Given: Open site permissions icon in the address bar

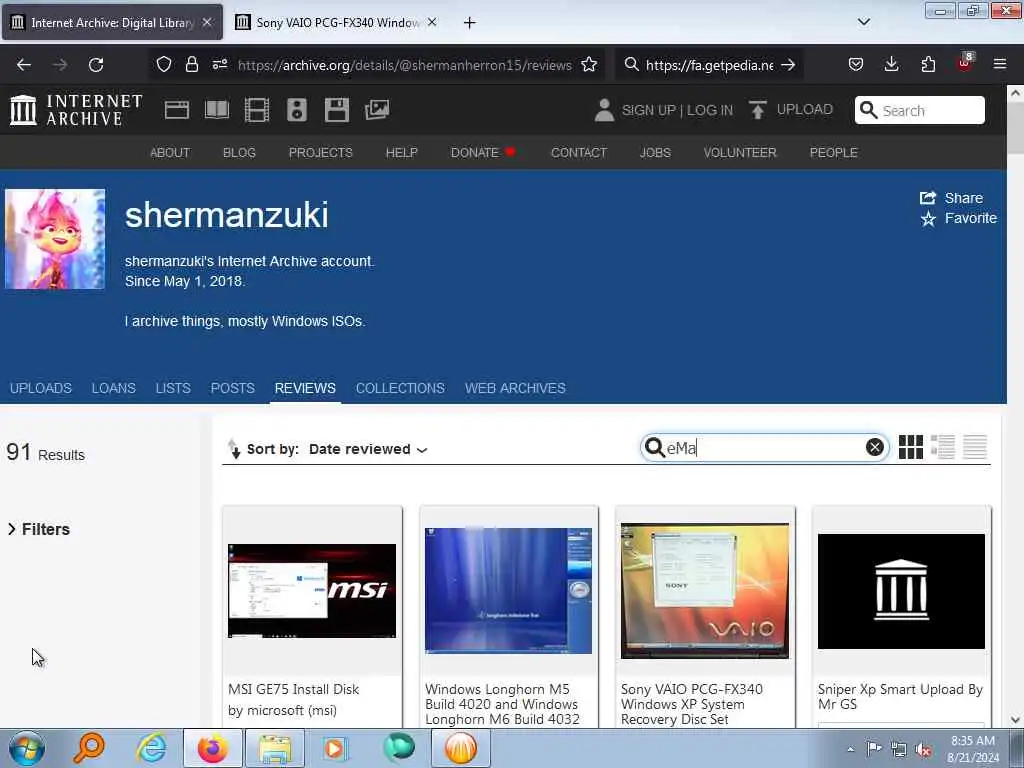Looking at the screenshot, I should click(220, 65).
